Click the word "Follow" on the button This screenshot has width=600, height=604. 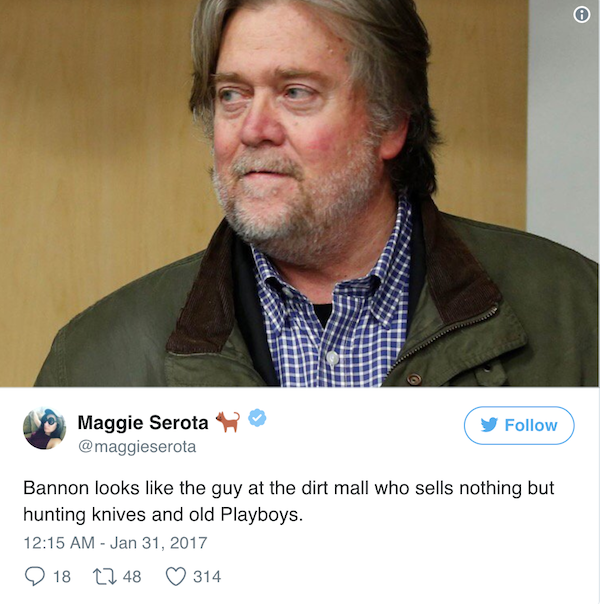click(531, 425)
